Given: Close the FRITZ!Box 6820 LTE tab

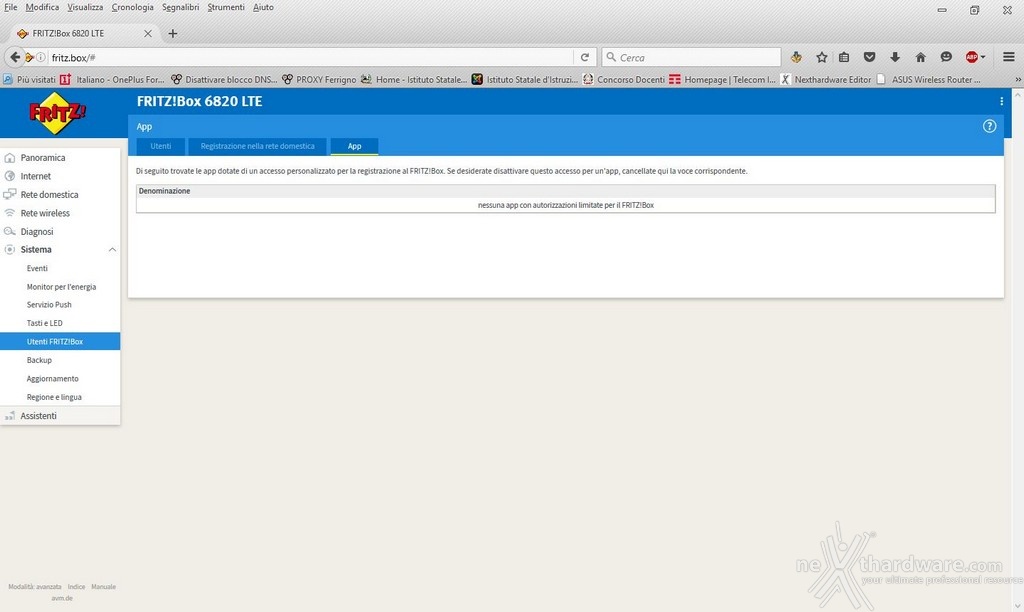Looking at the screenshot, I should (x=148, y=33).
